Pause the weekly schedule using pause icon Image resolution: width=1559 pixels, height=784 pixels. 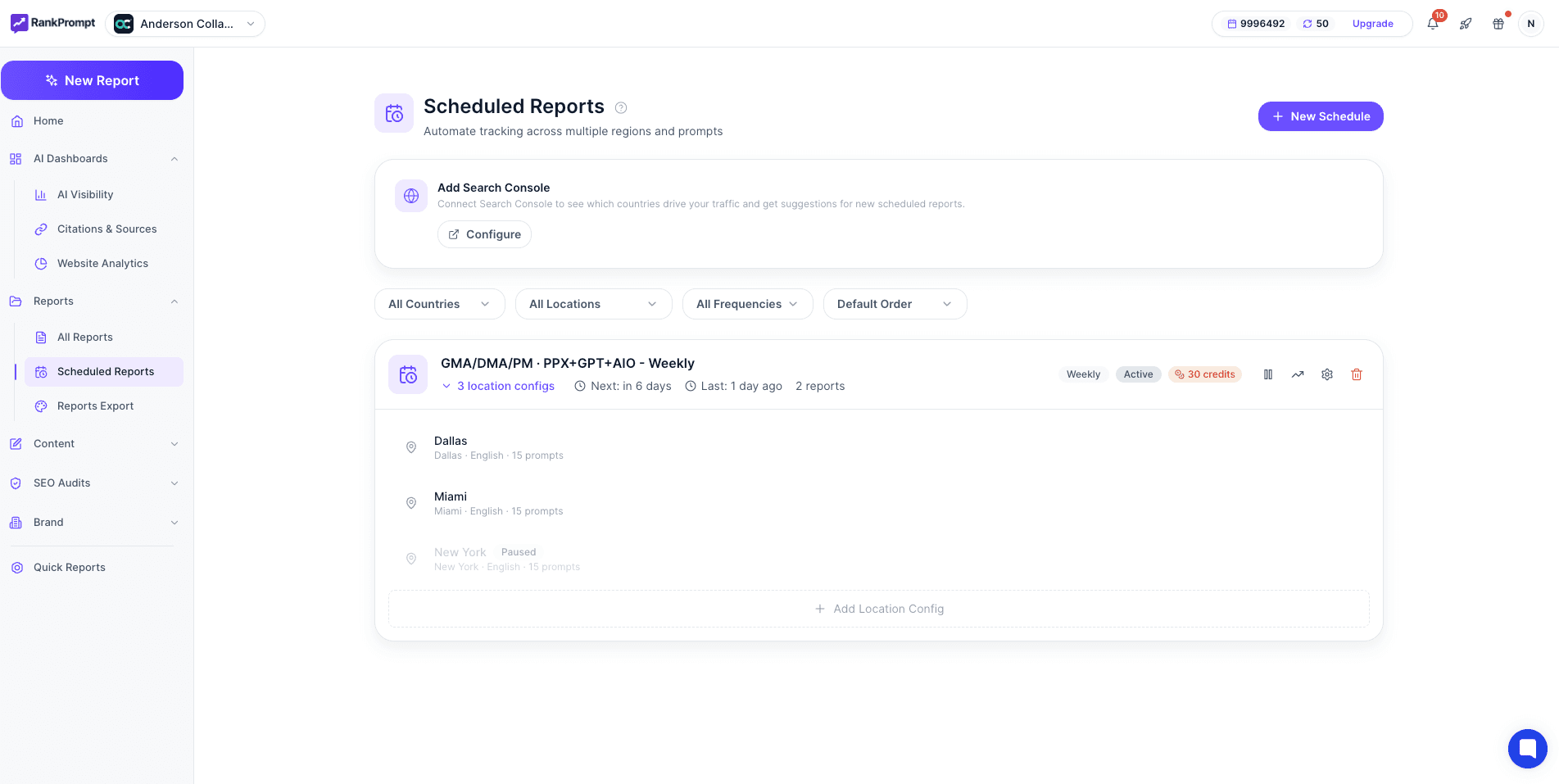click(1267, 374)
